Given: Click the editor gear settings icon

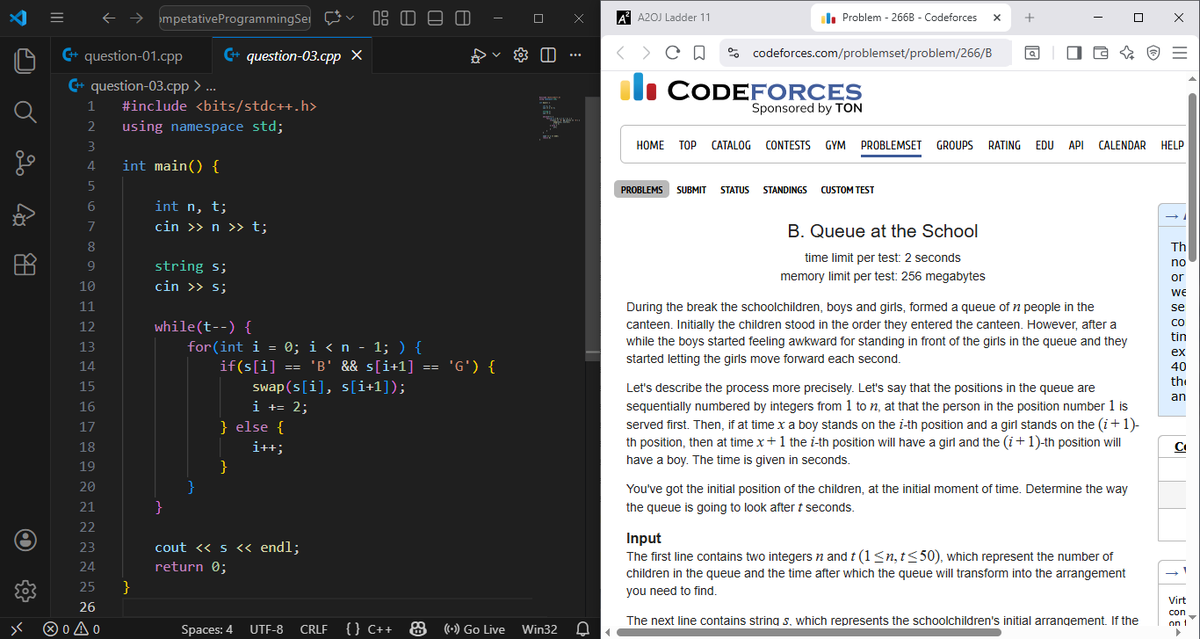Looking at the screenshot, I should (x=520, y=57).
